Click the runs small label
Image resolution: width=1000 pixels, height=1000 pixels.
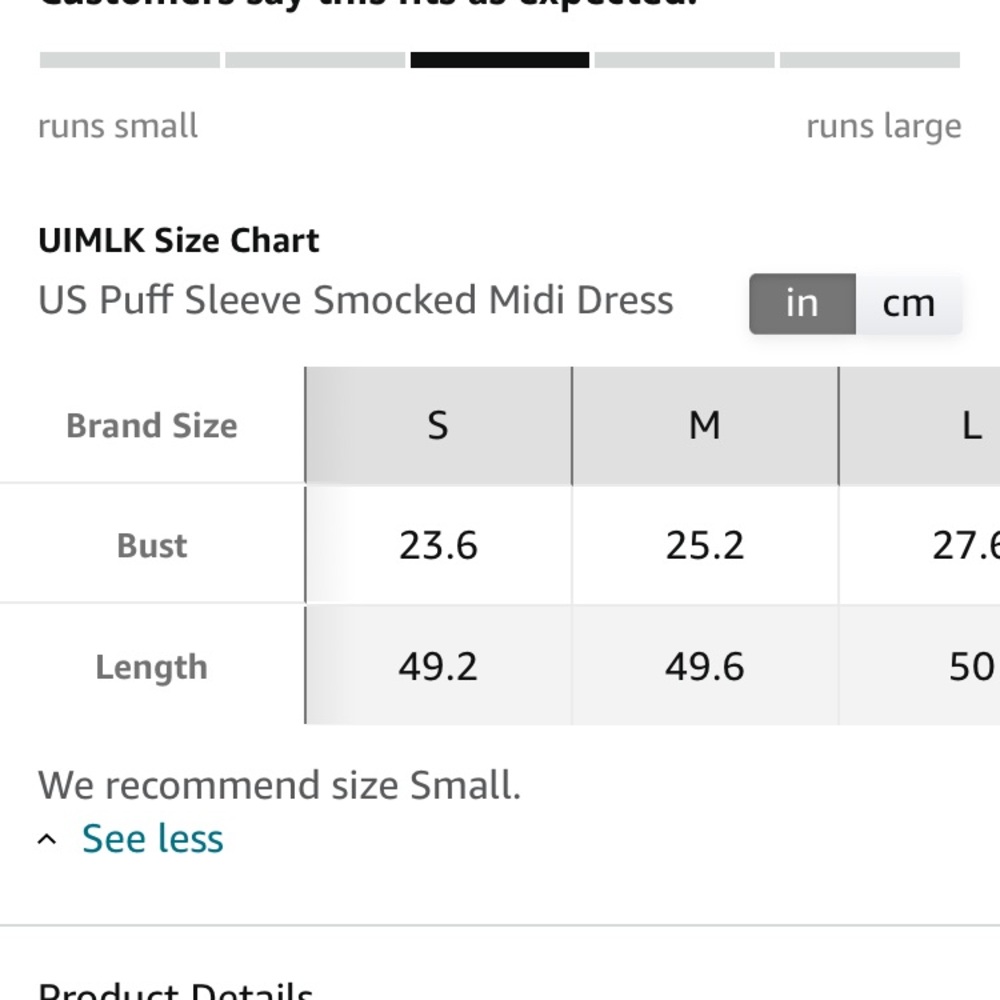[x=118, y=126]
